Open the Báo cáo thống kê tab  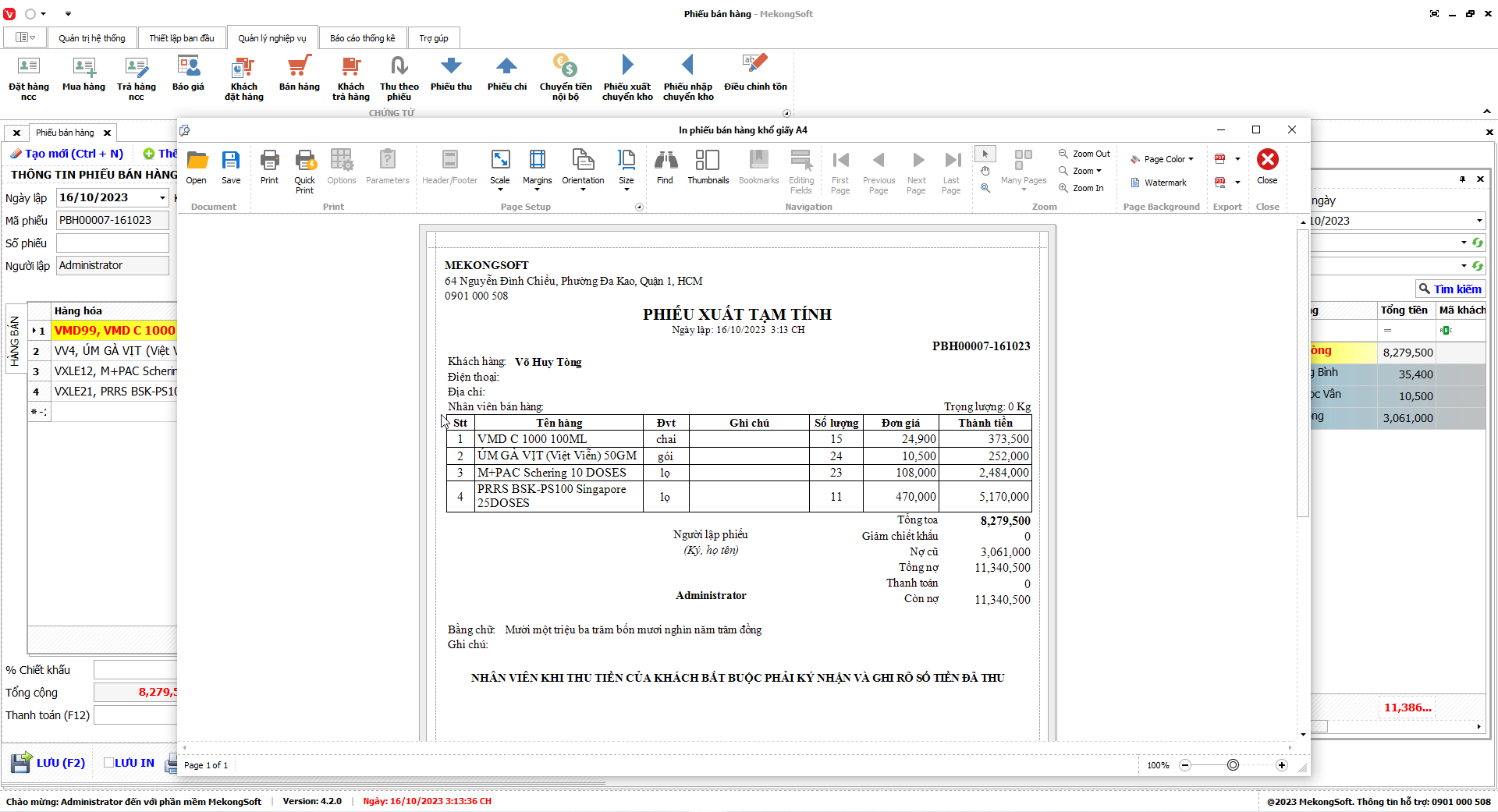362,38
